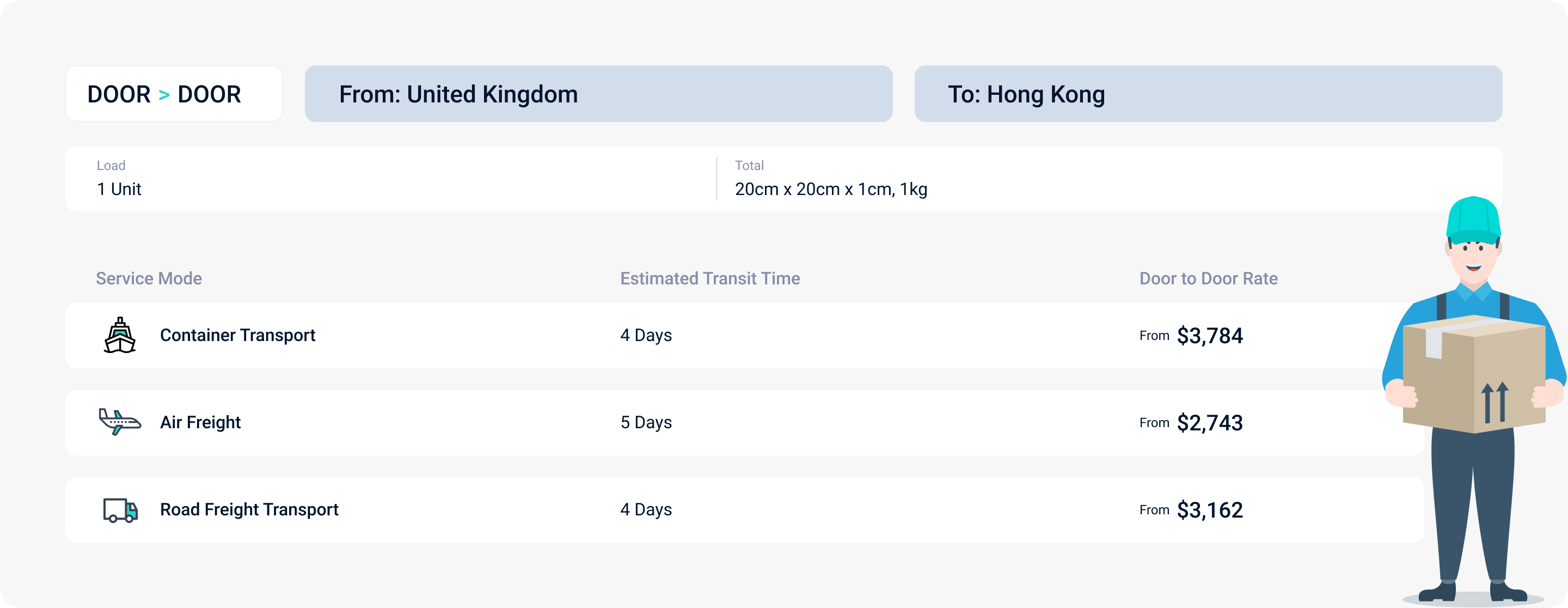The width and height of the screenshot is (1568, 608).
Task: Click the $2,743 Air Freight rate
Action: click(1209, 423)
